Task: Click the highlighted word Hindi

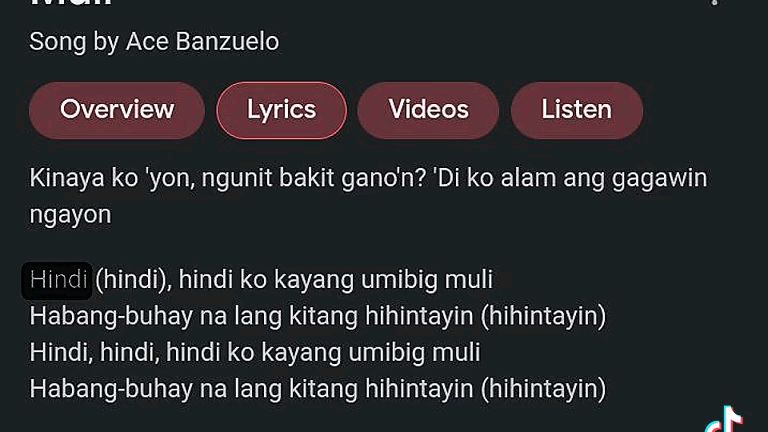Action: pyautogui.click(x=57, y=280)
